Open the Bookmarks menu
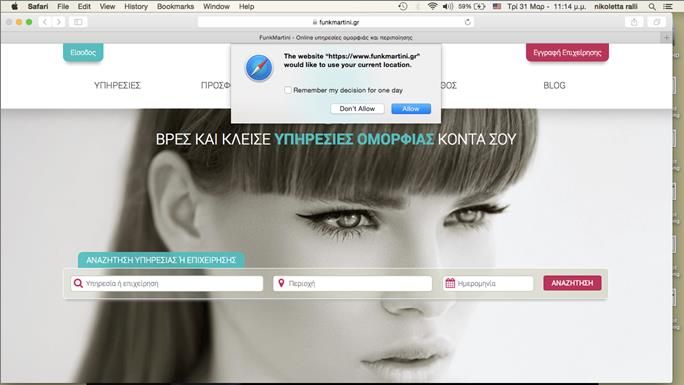Image resolution: width=684 pixels, height=385 pixels. click(x=175, y=7)
